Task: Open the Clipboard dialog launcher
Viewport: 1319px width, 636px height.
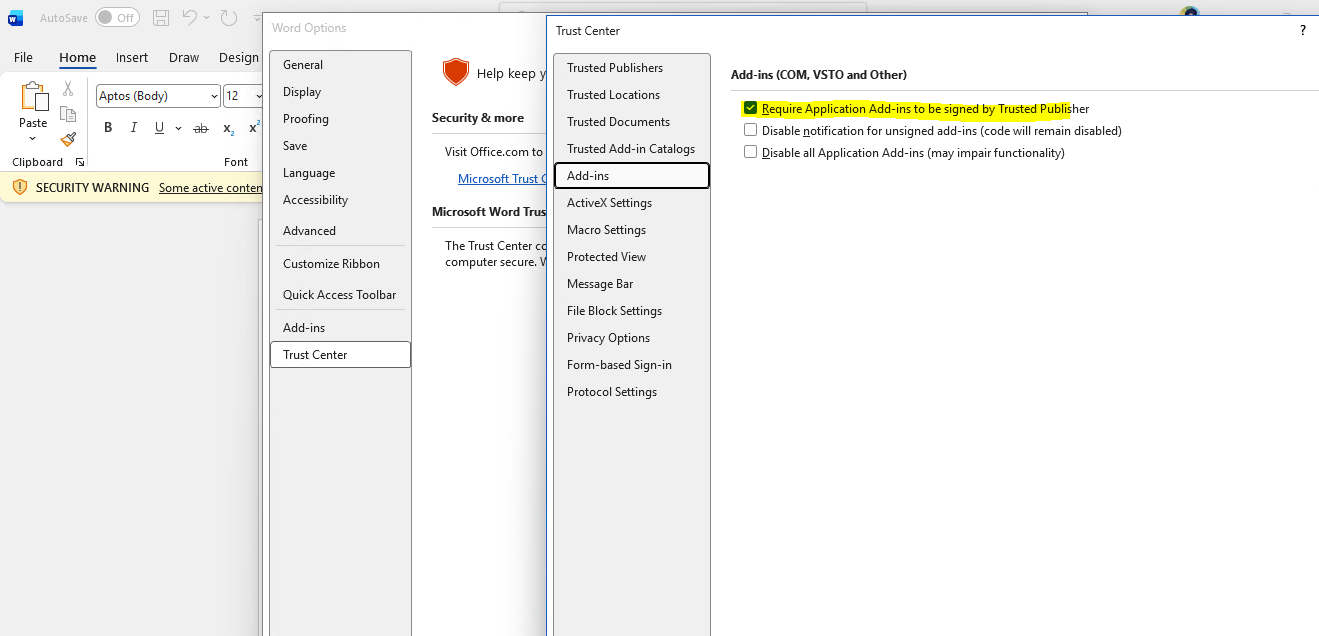Action: point(80,161)
